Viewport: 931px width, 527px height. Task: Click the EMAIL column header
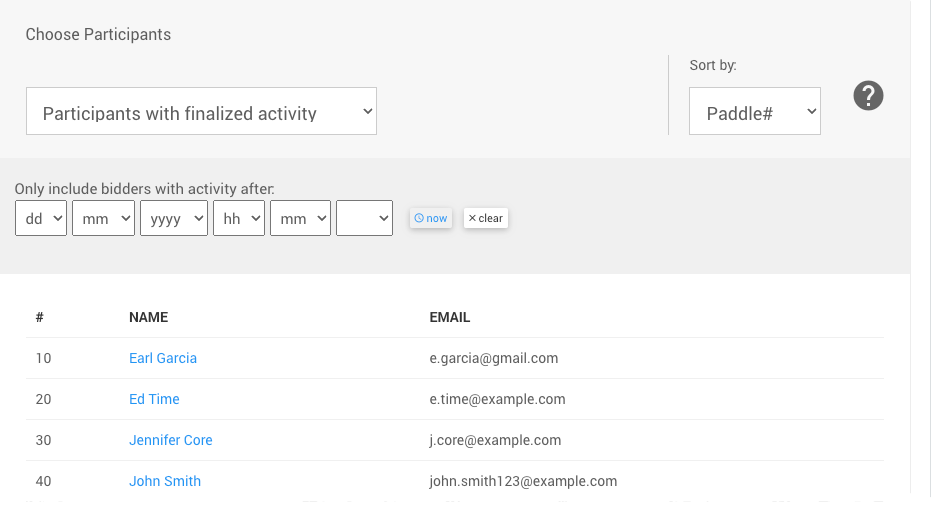coord(450,317)
